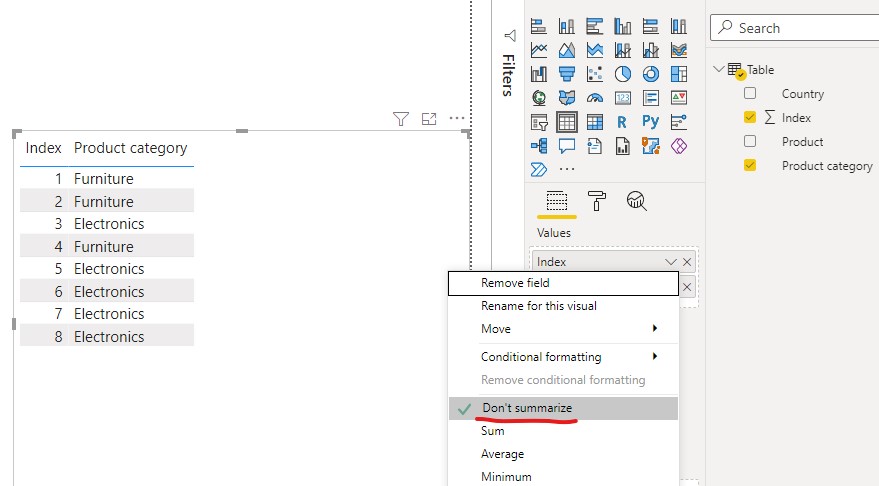Image resolution: width=879 pixels, height=486 pixels.
Task: Select Don't summarize option
Action: [x=563, y=408]
